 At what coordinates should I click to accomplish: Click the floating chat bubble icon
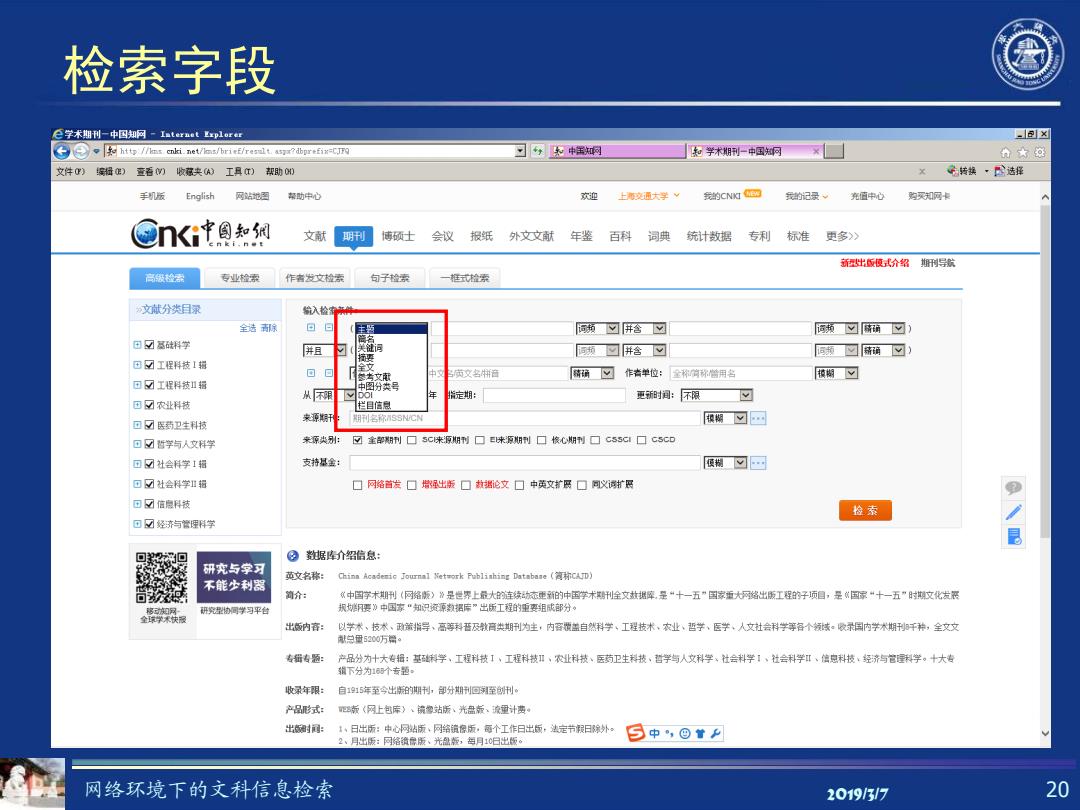tap(1013, 488)
